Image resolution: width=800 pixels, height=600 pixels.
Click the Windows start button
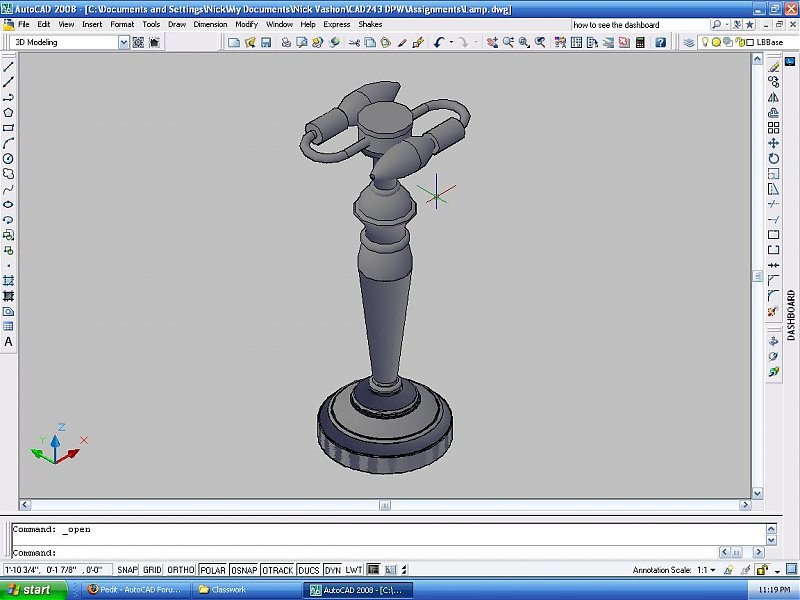[34, 590]
